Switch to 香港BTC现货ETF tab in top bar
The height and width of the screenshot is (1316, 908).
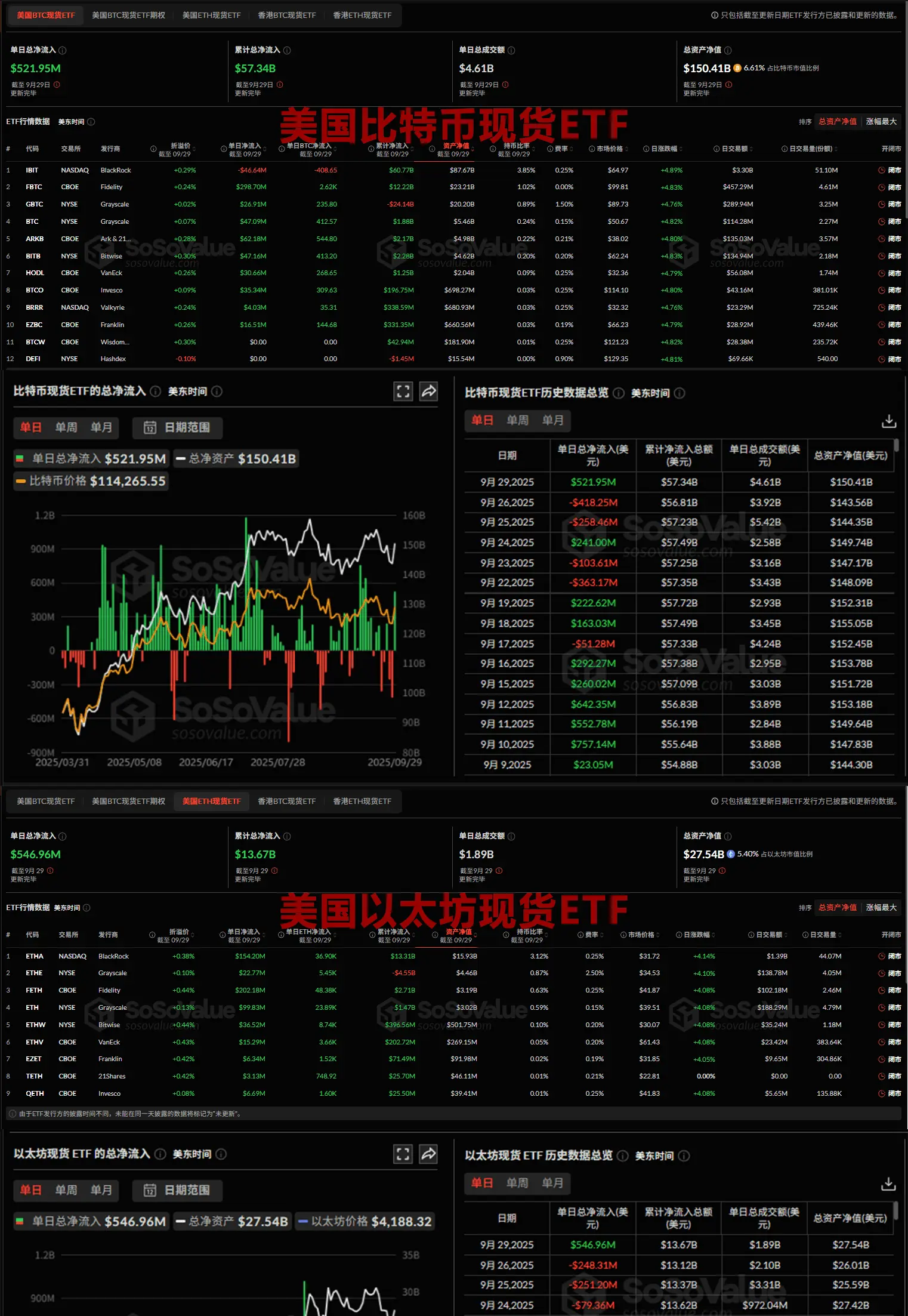tap(286, 15)
